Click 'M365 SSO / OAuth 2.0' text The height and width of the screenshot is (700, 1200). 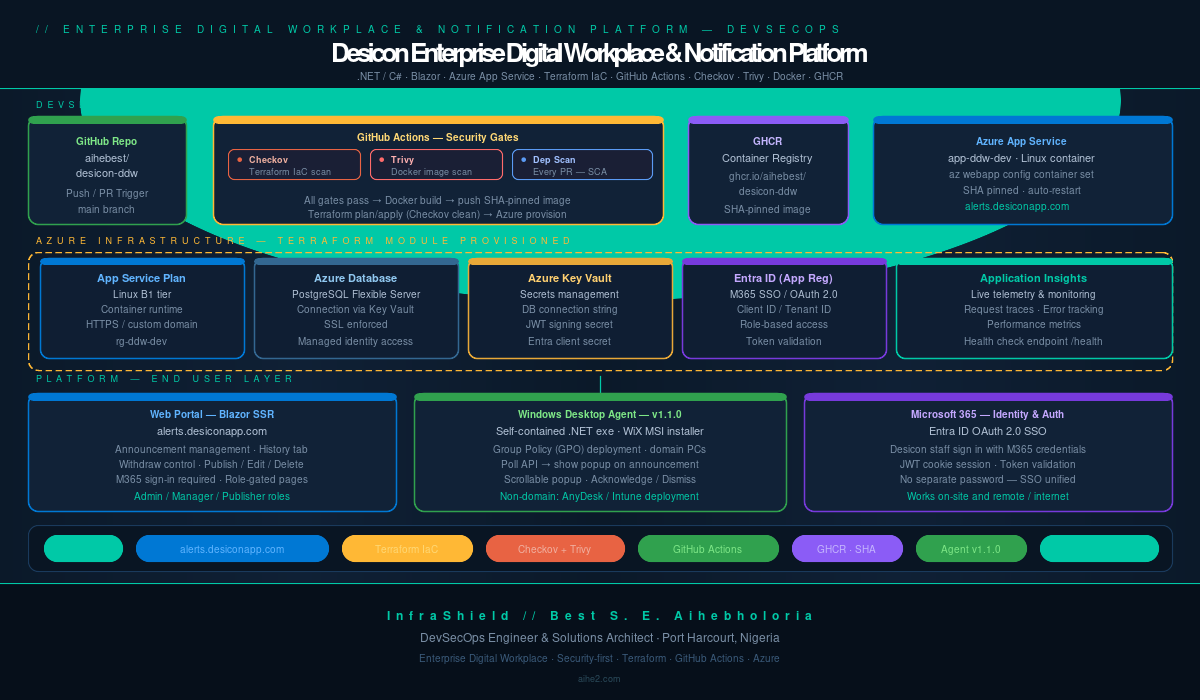tap(784, 294)
